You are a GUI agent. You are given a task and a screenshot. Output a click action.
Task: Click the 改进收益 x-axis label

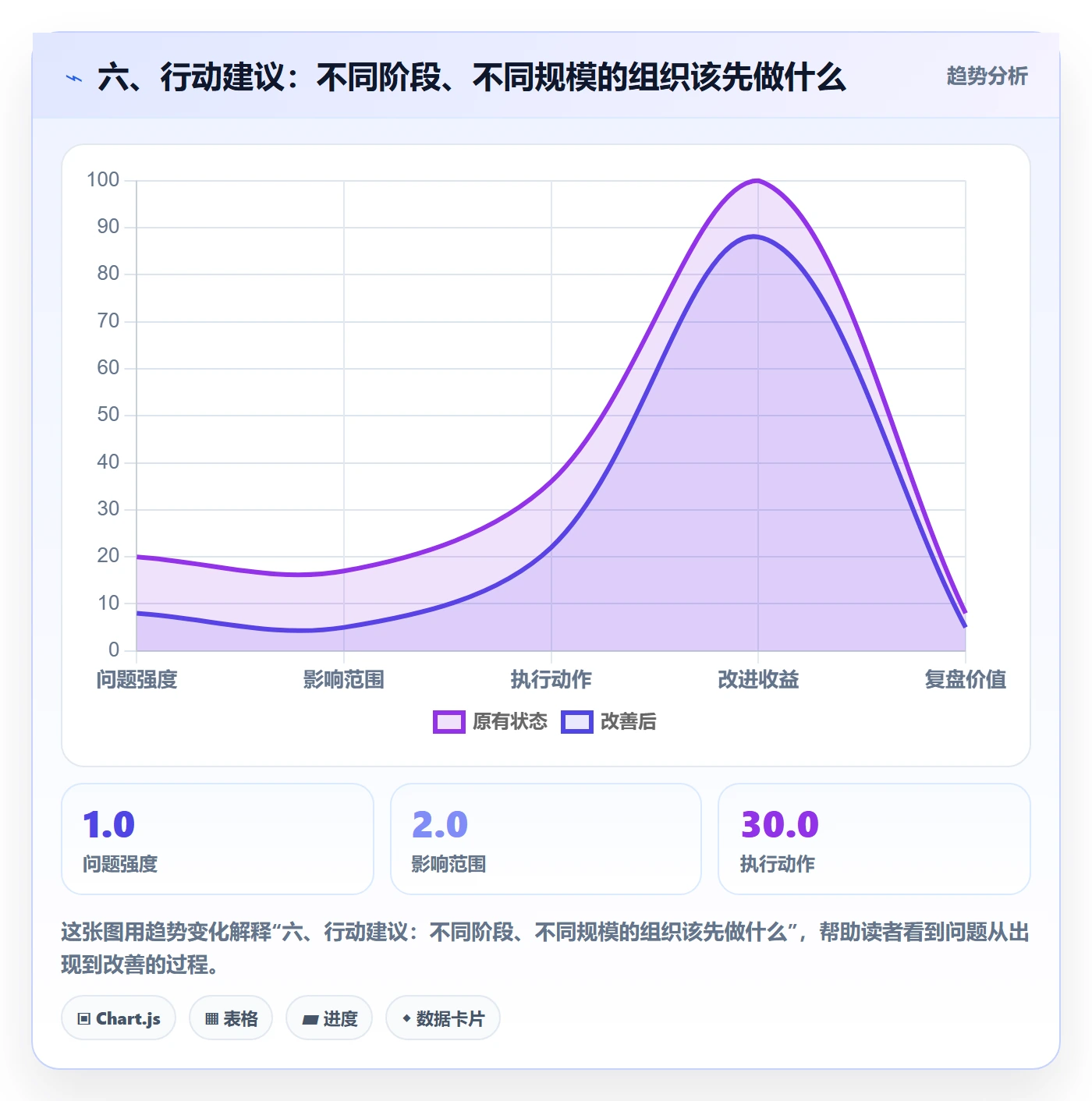tap(758, 680)
